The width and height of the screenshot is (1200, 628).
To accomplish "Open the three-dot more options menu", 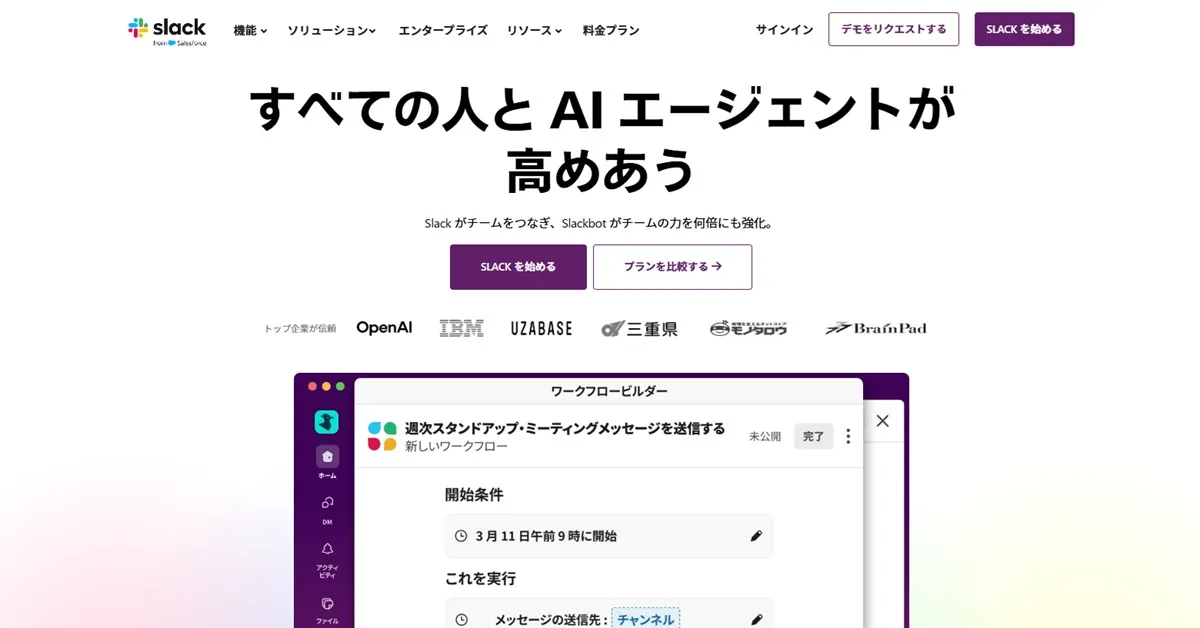I will pyautogui.click(x=848, y=436).
